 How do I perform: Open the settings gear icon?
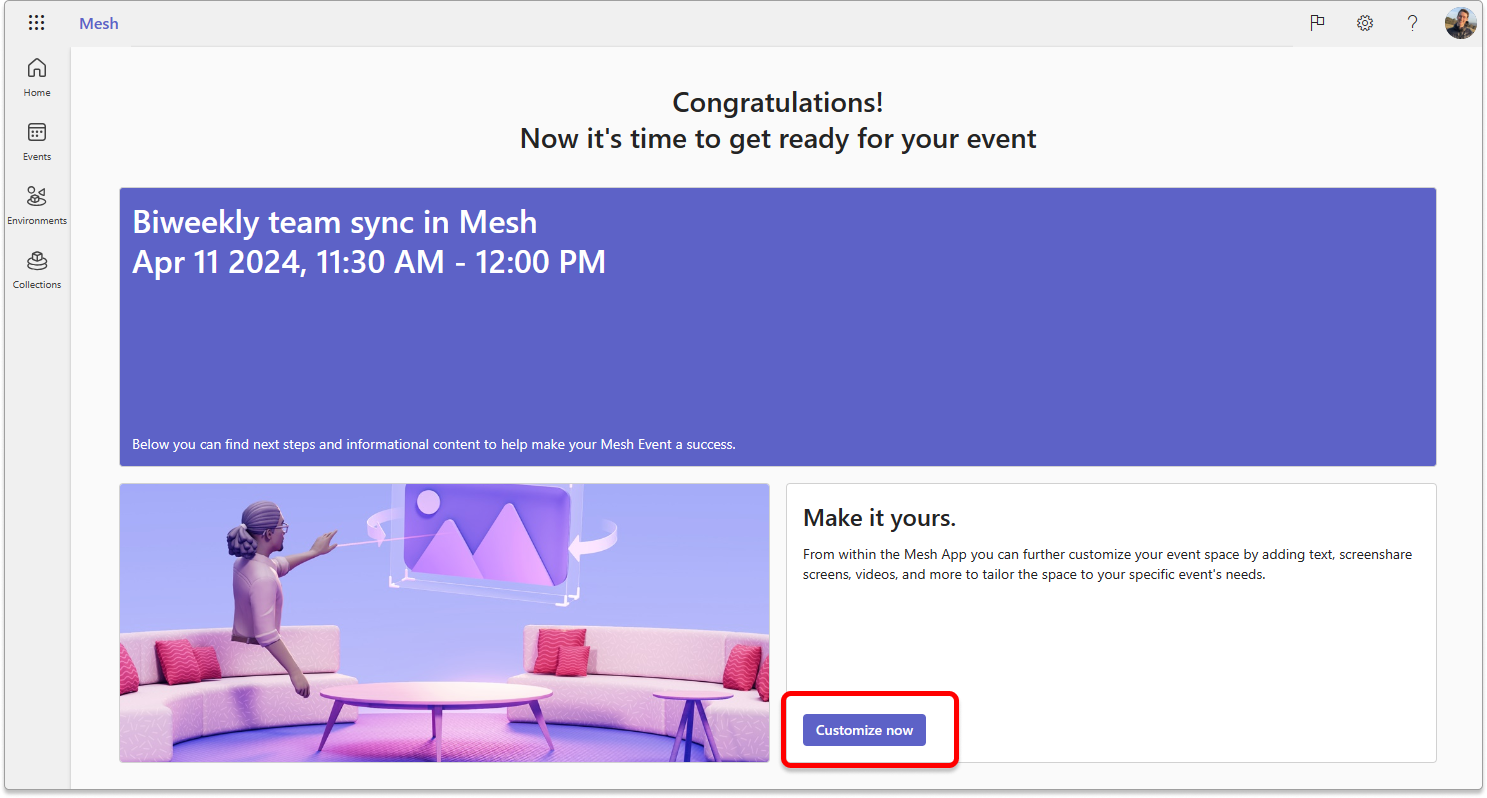tap(1365, 23)
